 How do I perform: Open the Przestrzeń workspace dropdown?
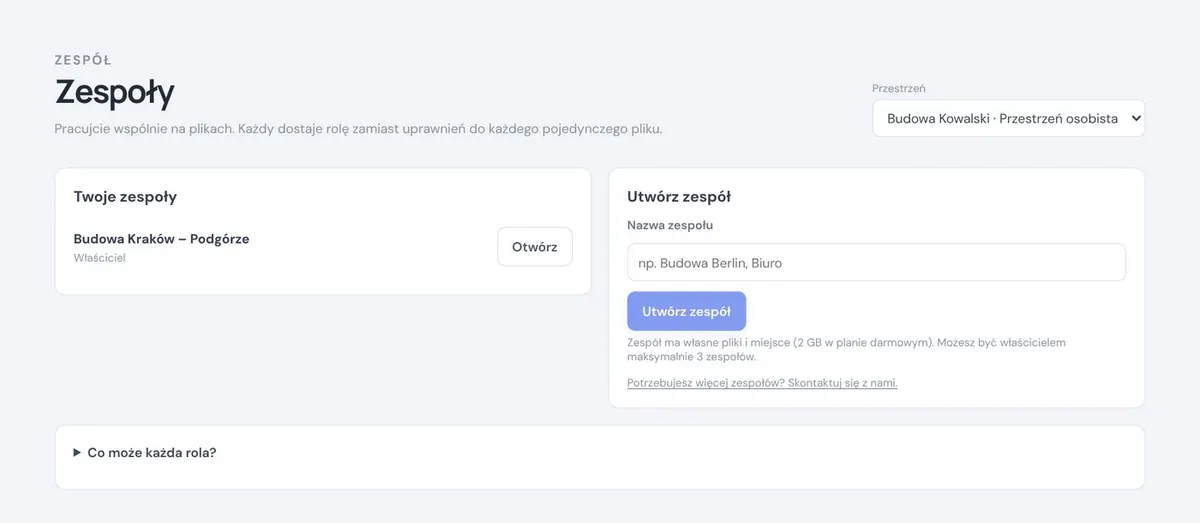click(1008, 118)
